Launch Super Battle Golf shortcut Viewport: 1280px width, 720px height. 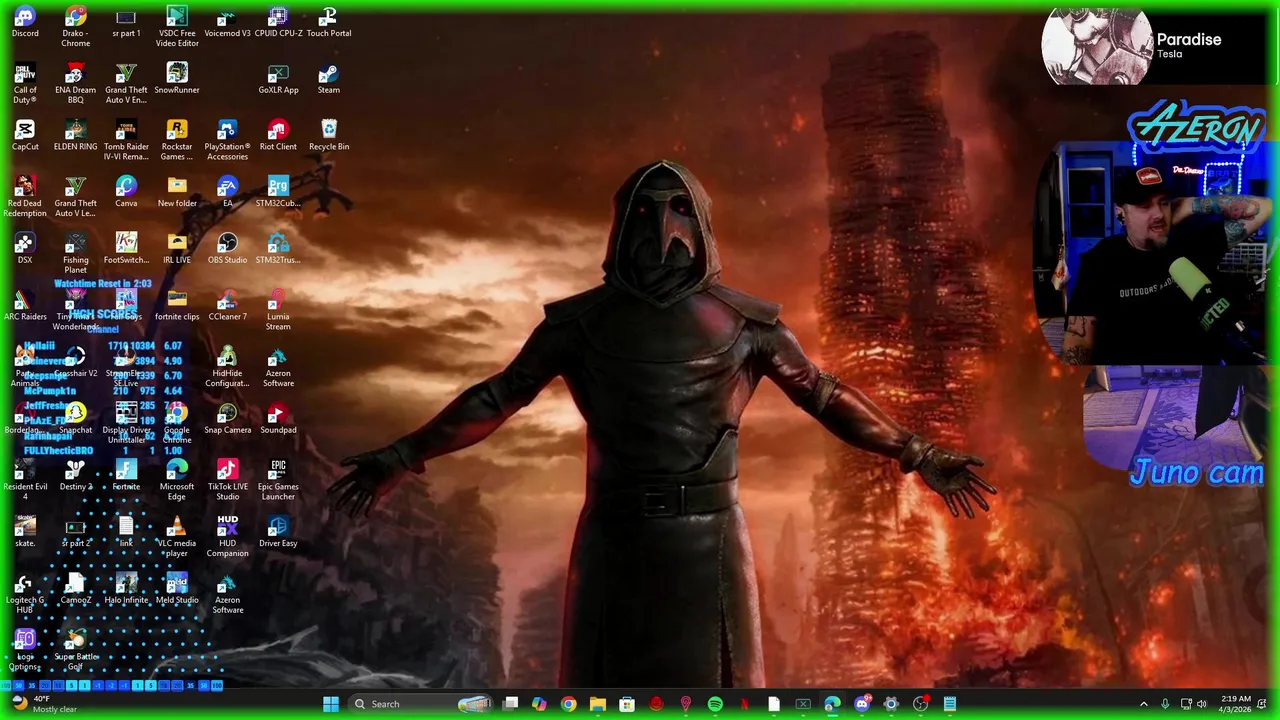[75, 651]
